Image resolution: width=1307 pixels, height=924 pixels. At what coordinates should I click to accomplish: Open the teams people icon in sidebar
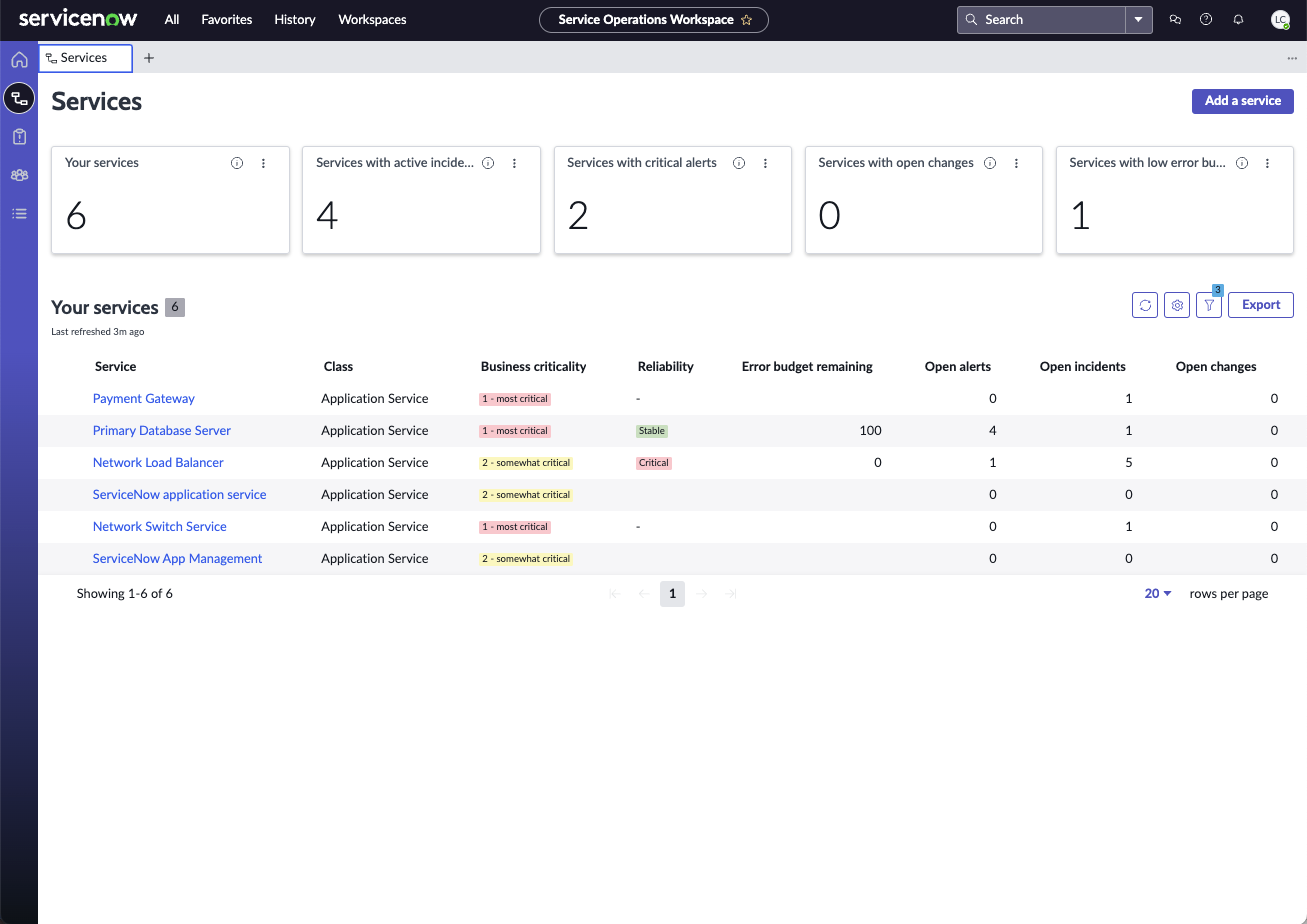click(x=19, y=175)
